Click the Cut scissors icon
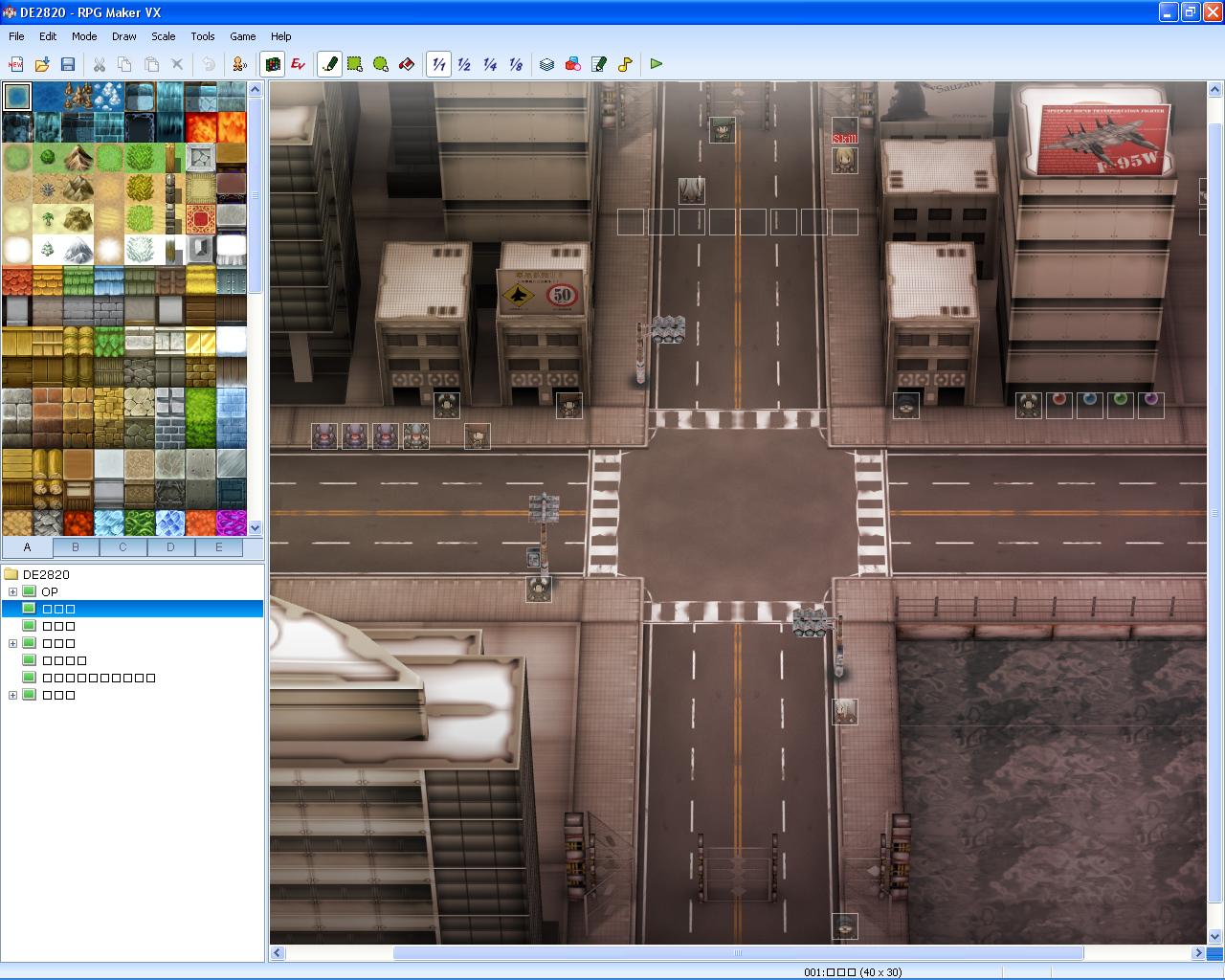Screen dimensions: 1225x980 99,64
